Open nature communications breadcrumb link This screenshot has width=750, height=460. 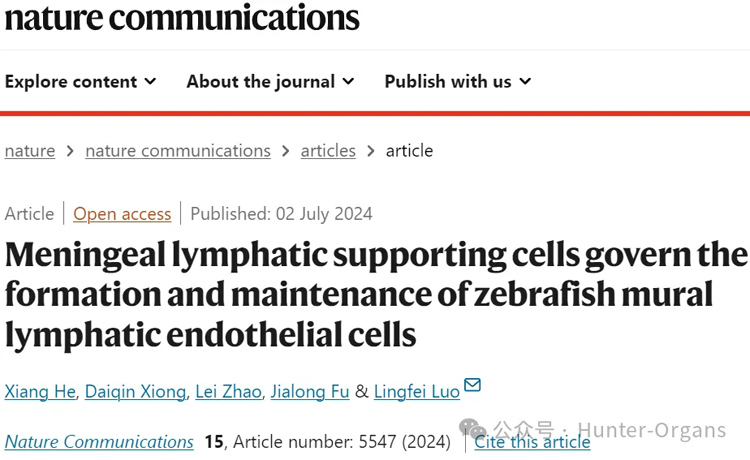point(178,151)
